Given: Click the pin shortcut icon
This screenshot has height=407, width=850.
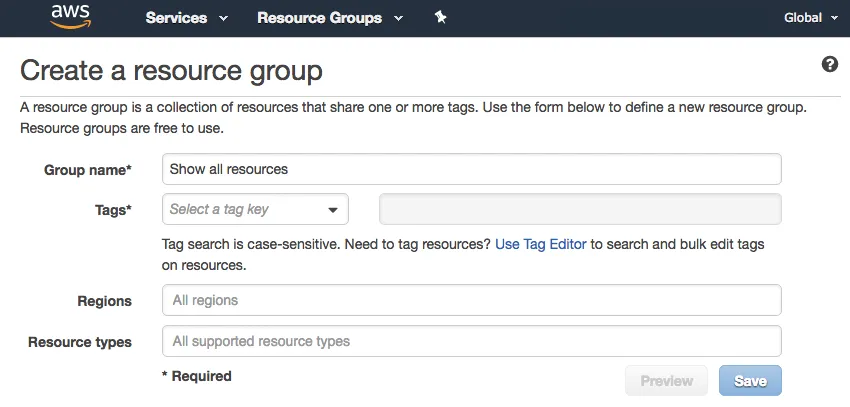Looking at the screenshot, I should [x=440, y=18].
